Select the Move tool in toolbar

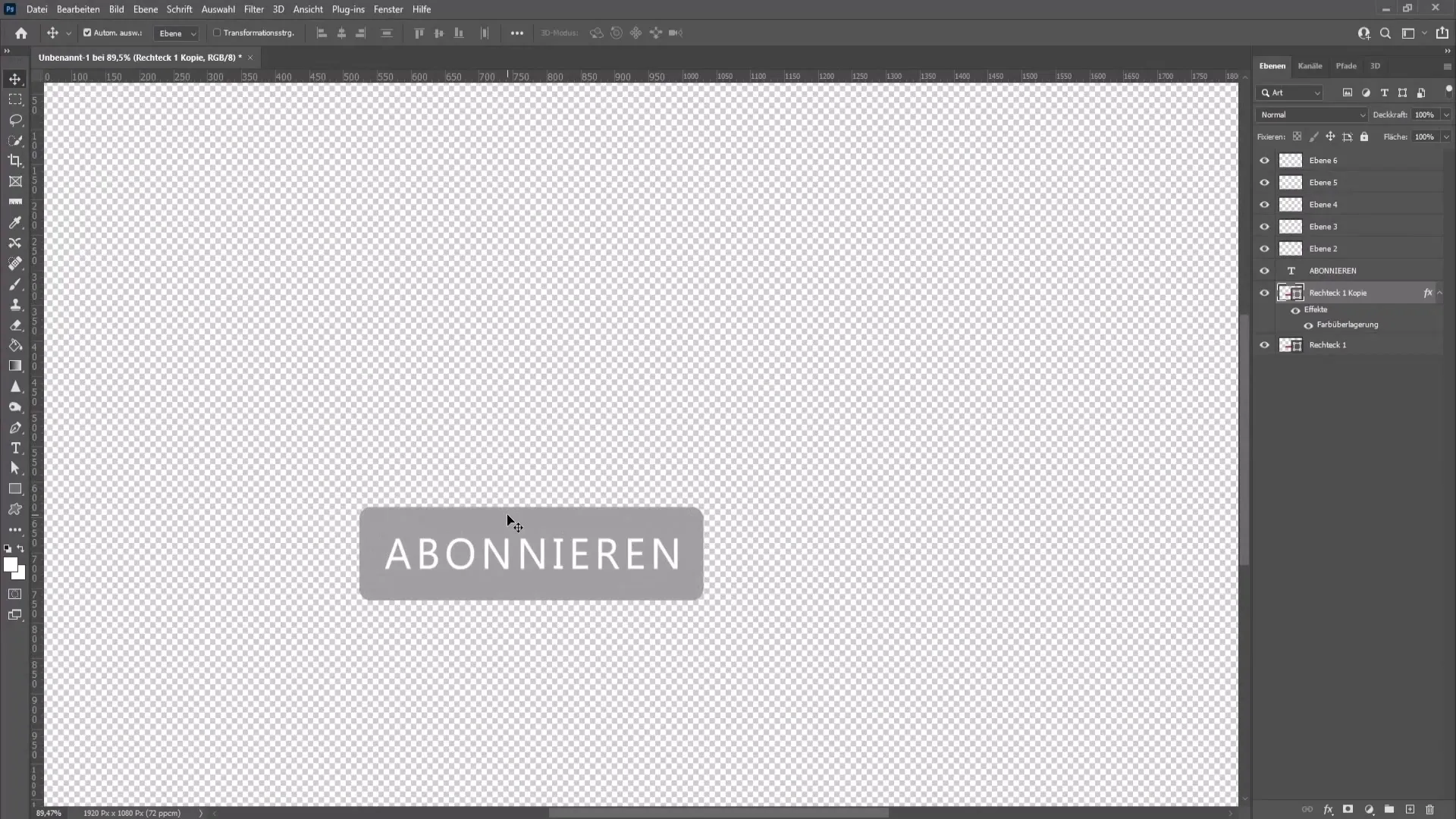pos(15,78)
